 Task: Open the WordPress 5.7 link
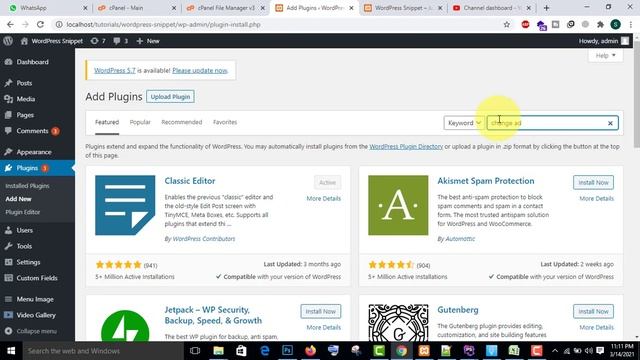tap(115, 70)
